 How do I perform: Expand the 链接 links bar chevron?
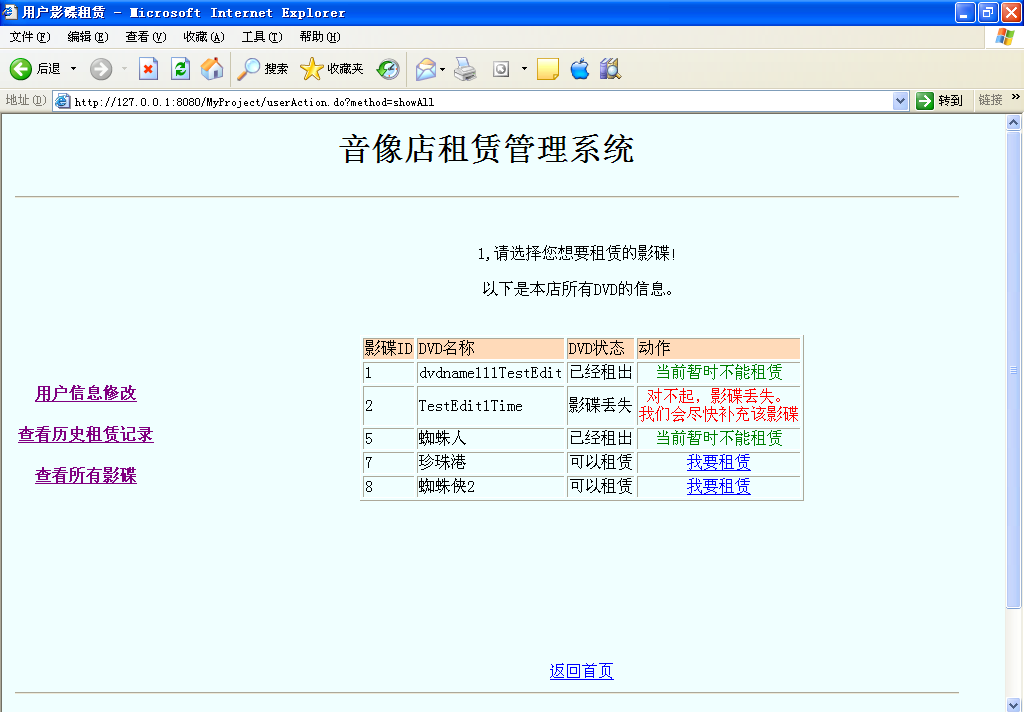click(x=1016, y=97)
